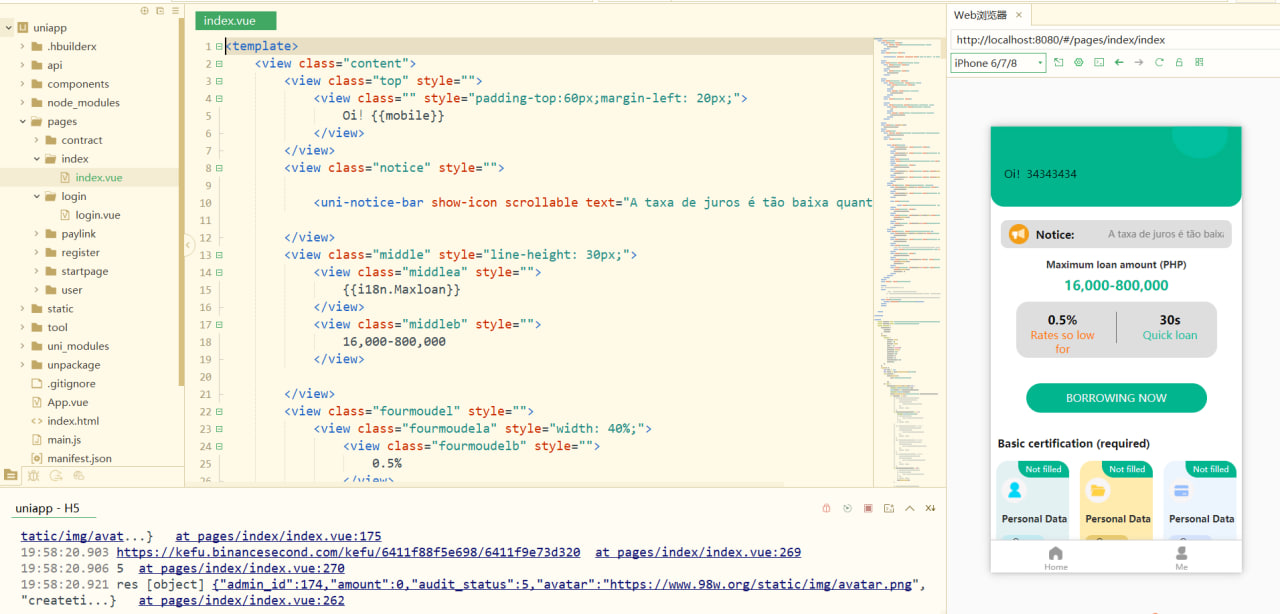Click the red debug bug icon in console
Viewport: 1280px width, 614px height.
[826, 509]
